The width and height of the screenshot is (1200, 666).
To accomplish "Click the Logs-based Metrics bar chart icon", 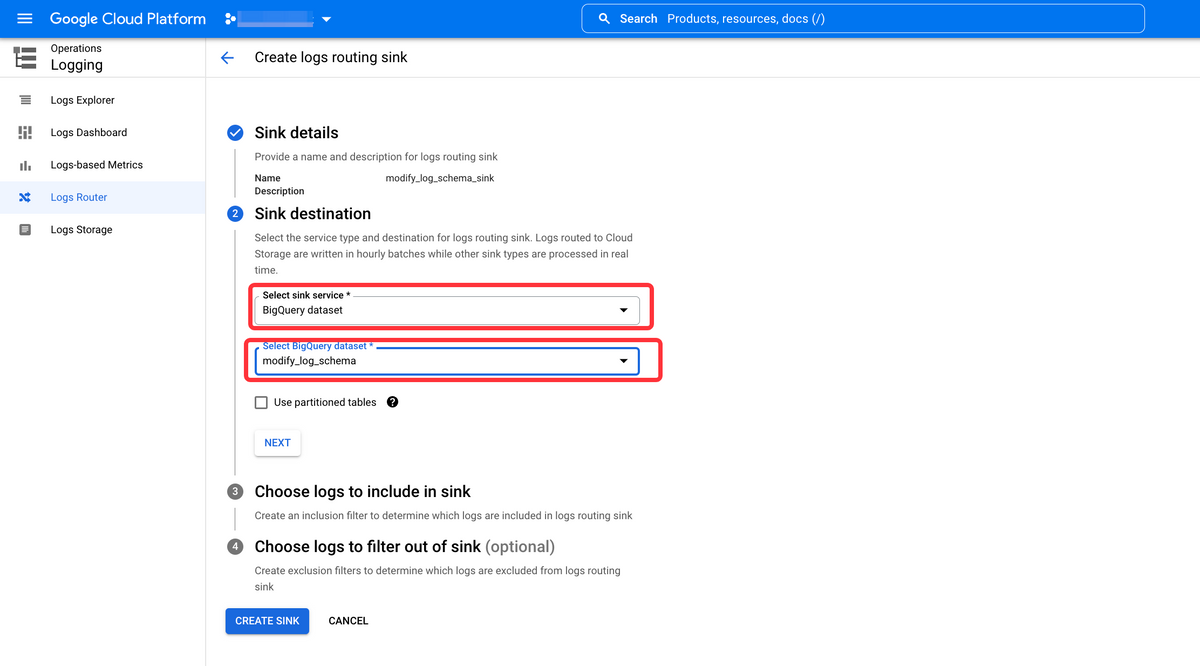I will click(25, 165).
